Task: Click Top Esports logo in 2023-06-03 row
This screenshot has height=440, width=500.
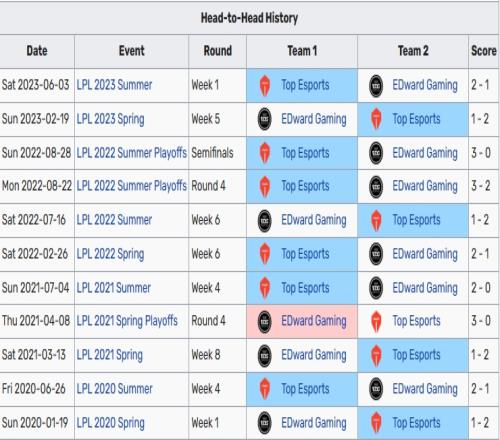Action: tap(265, 85)
